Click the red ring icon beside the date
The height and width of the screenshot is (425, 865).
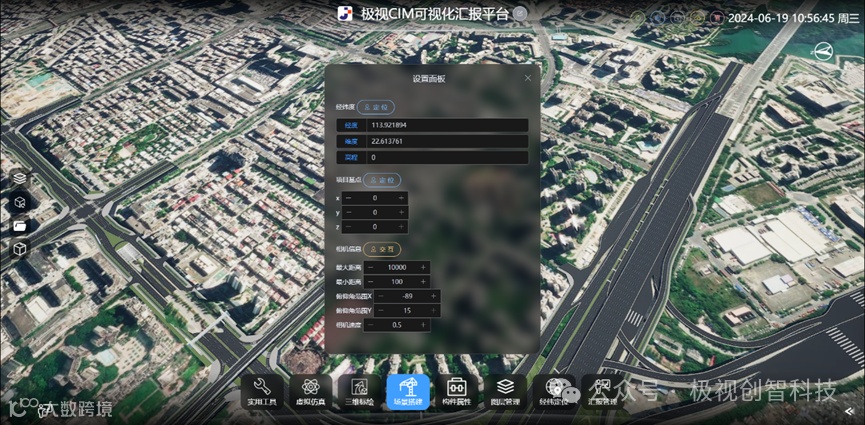coord(718,18)
